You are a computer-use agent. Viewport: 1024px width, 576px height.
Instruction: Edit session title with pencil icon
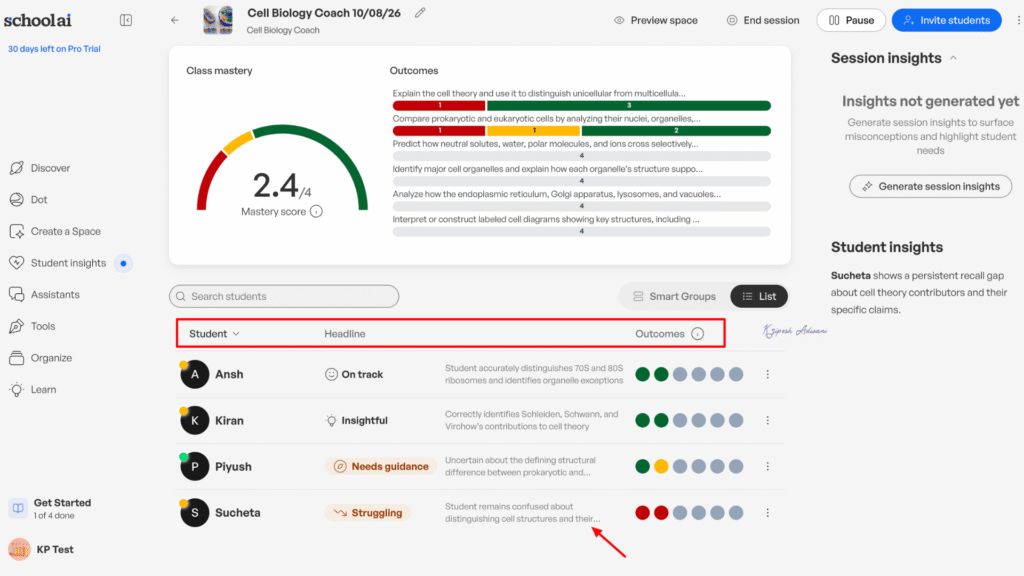click(x=420, y=12)
